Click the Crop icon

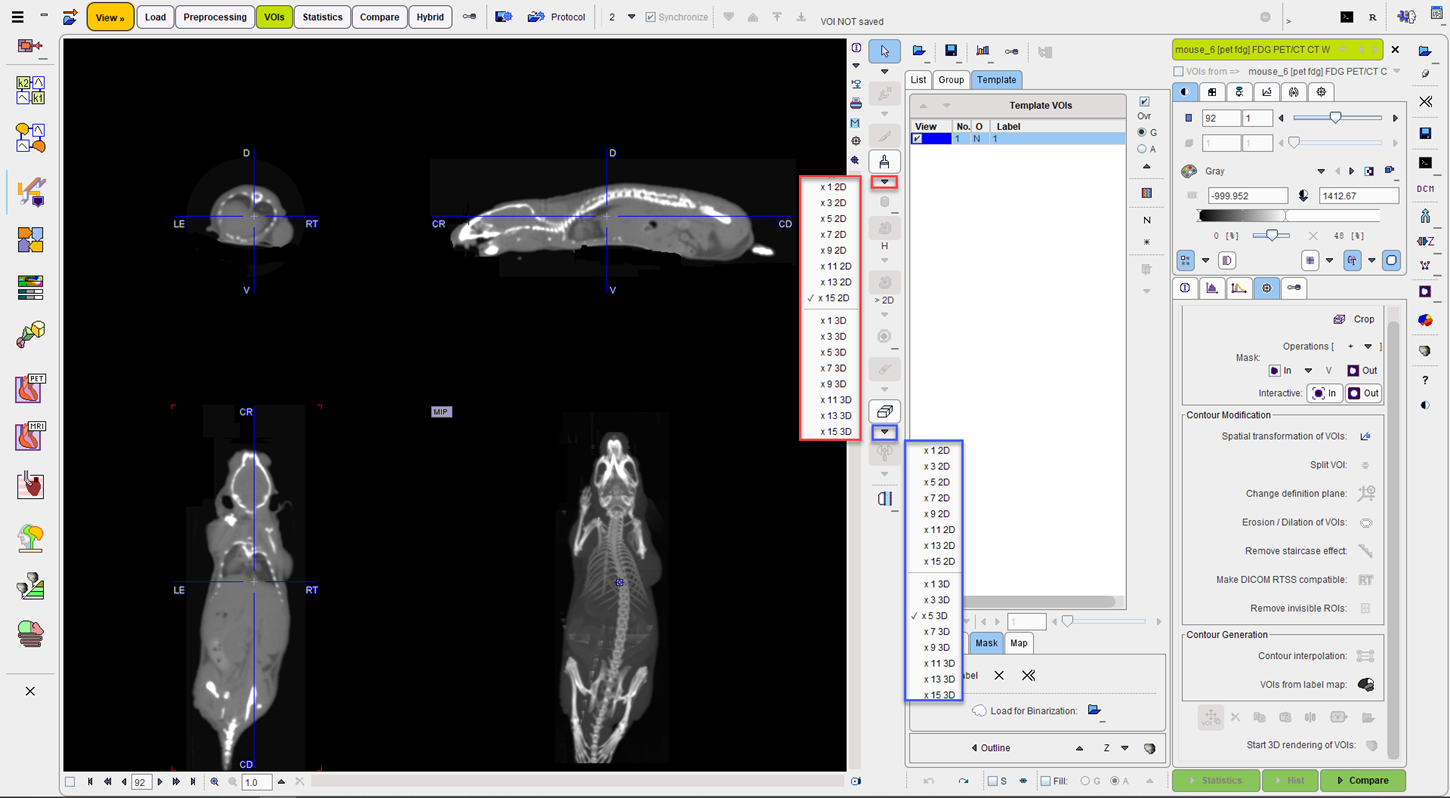1339,319
